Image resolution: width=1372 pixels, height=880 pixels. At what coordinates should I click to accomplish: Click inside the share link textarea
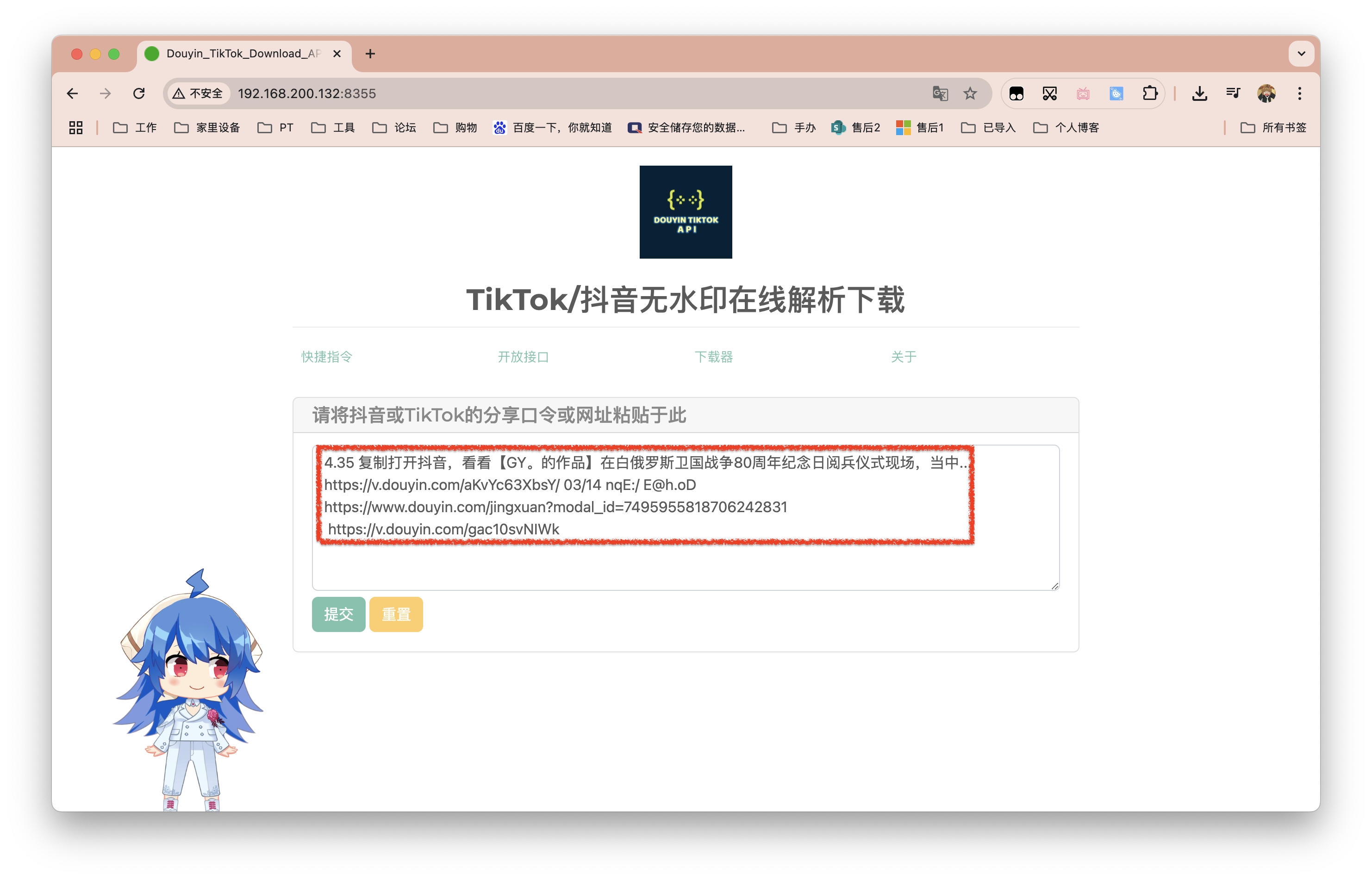[686, 517]
